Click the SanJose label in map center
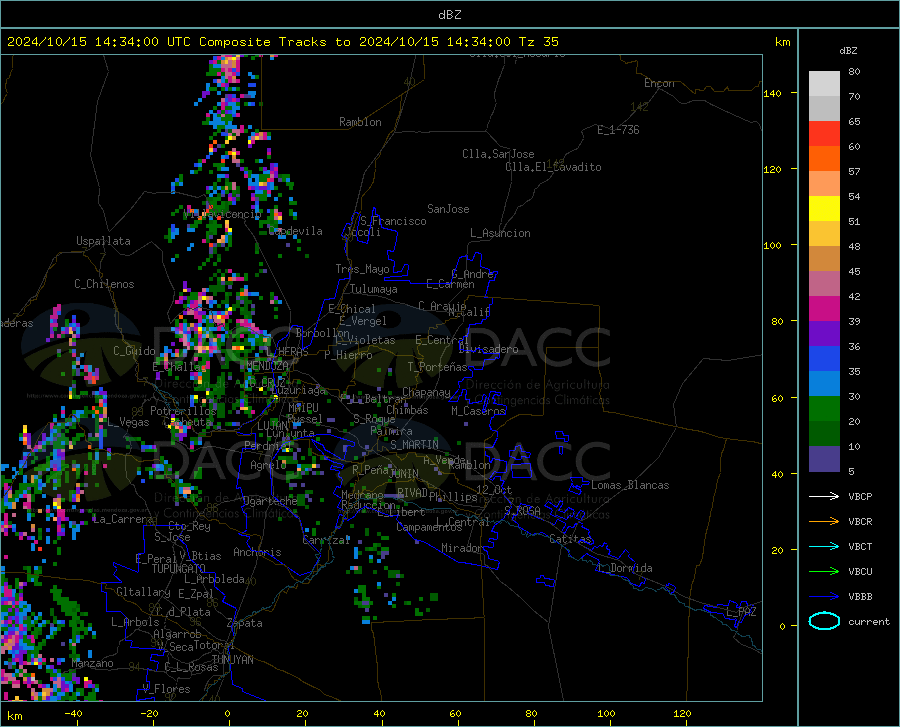The image size is (900, 727). [x=448, y=209]
